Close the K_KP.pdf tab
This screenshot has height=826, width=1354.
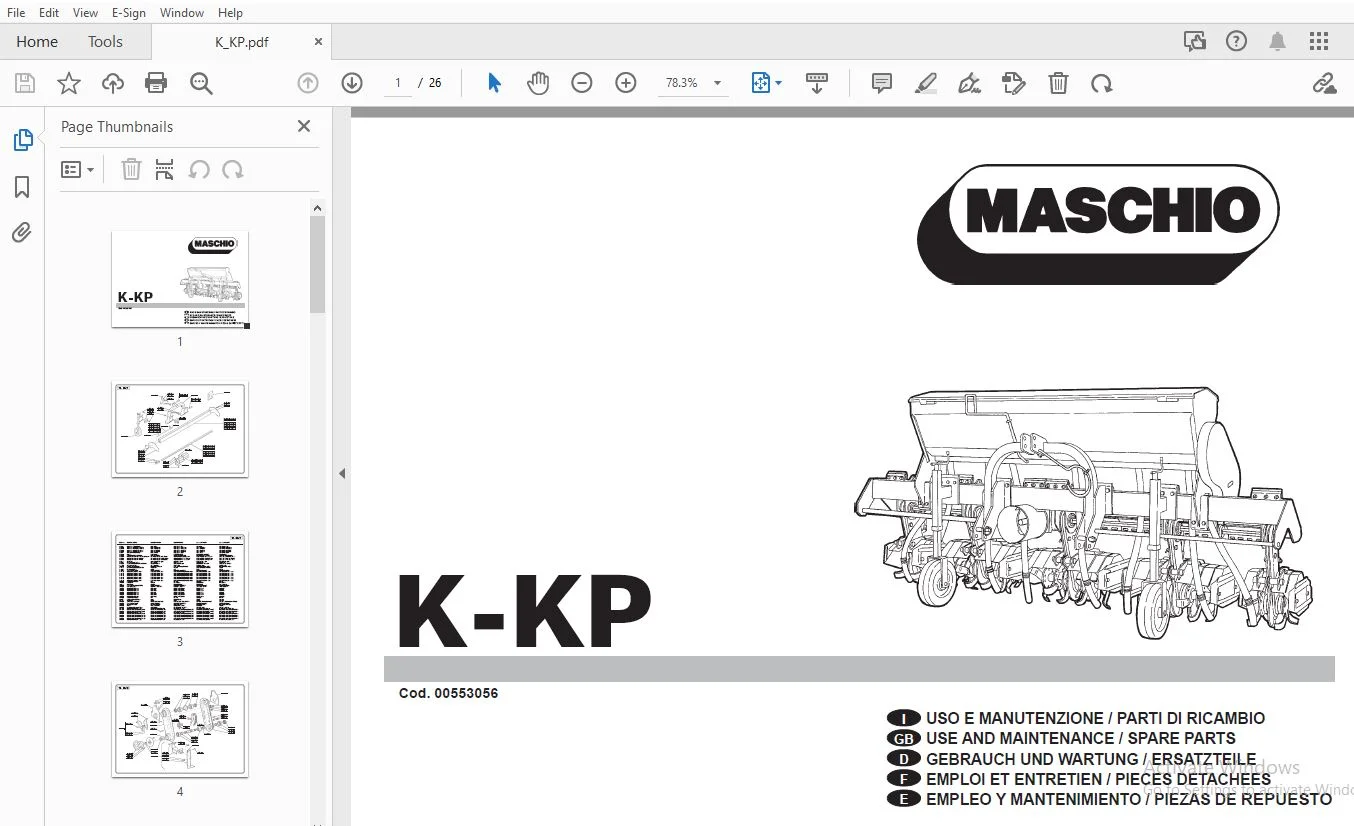point(319,42)
